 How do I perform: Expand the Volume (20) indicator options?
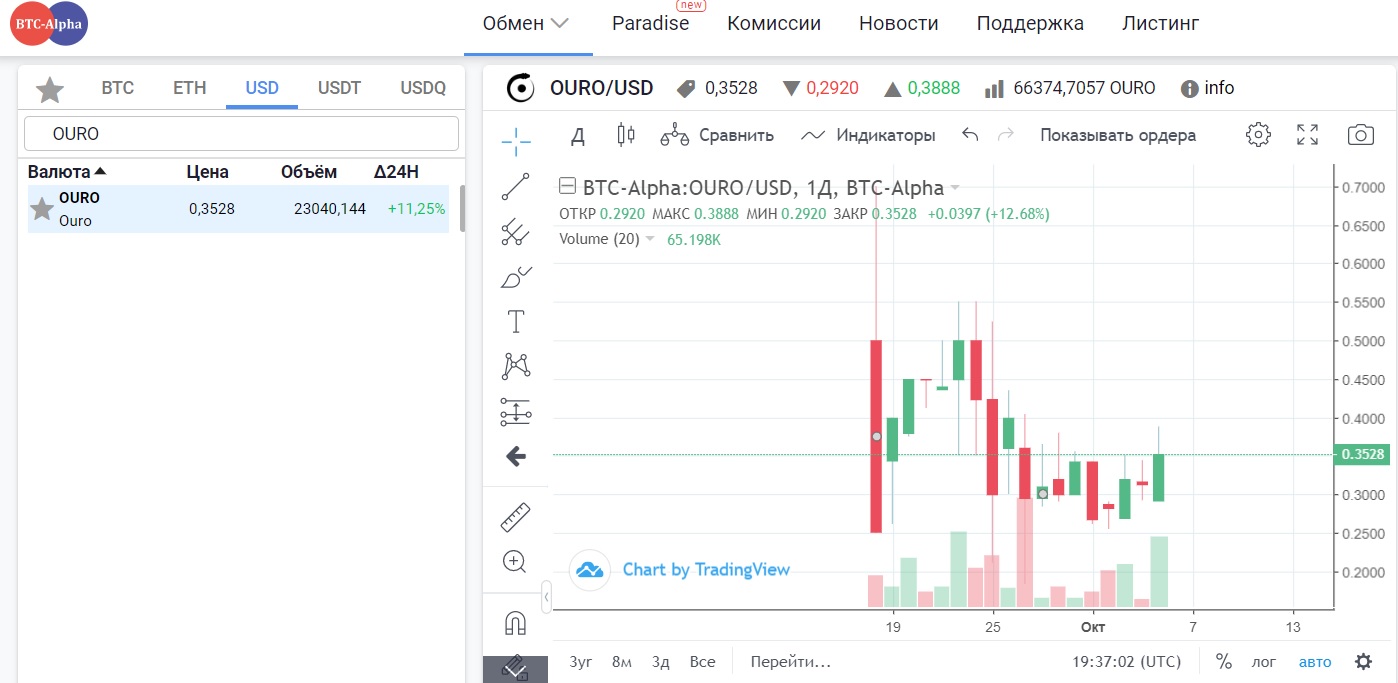click(650, 239)
